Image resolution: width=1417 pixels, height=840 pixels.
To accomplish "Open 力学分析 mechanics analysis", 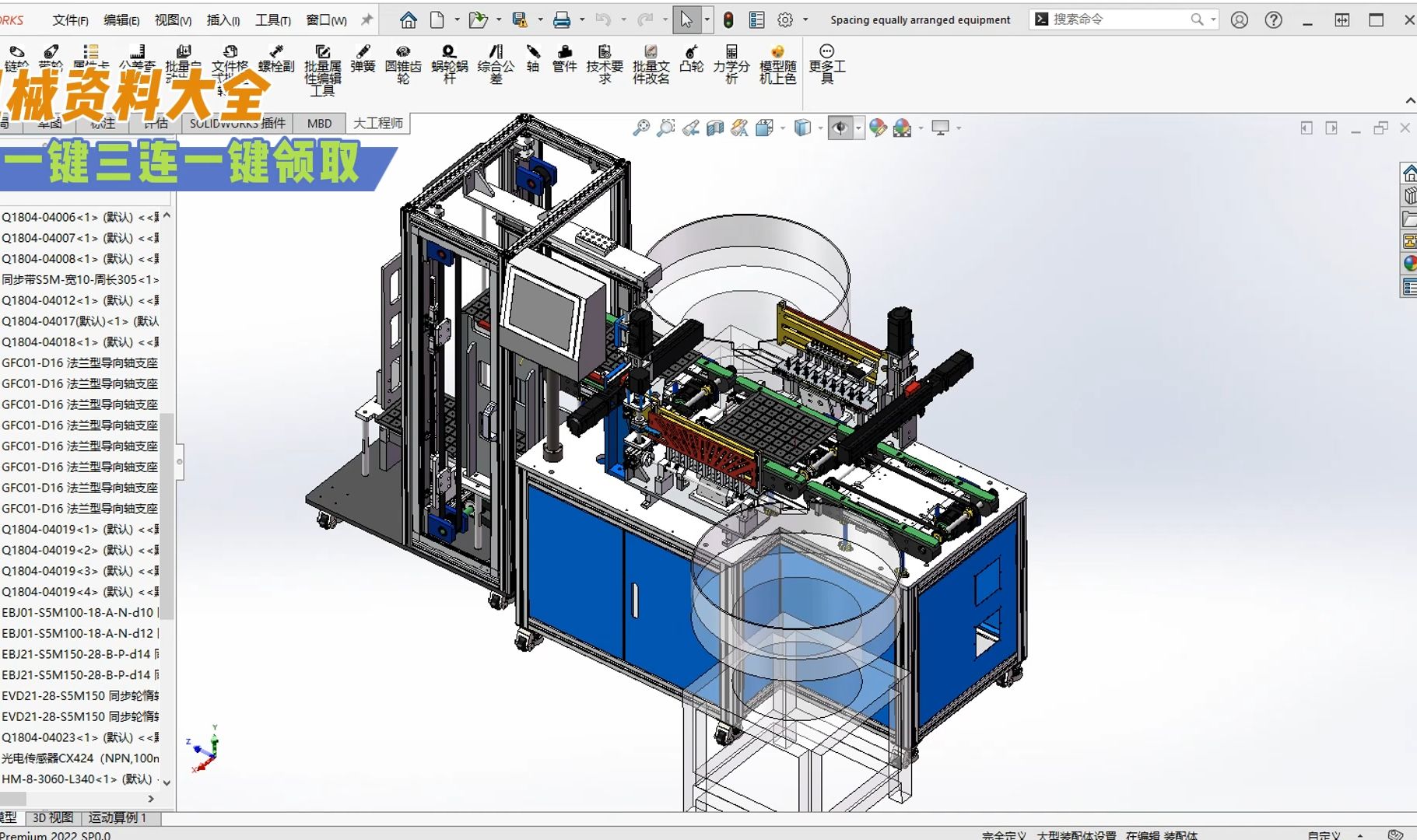I will (731, 65).
